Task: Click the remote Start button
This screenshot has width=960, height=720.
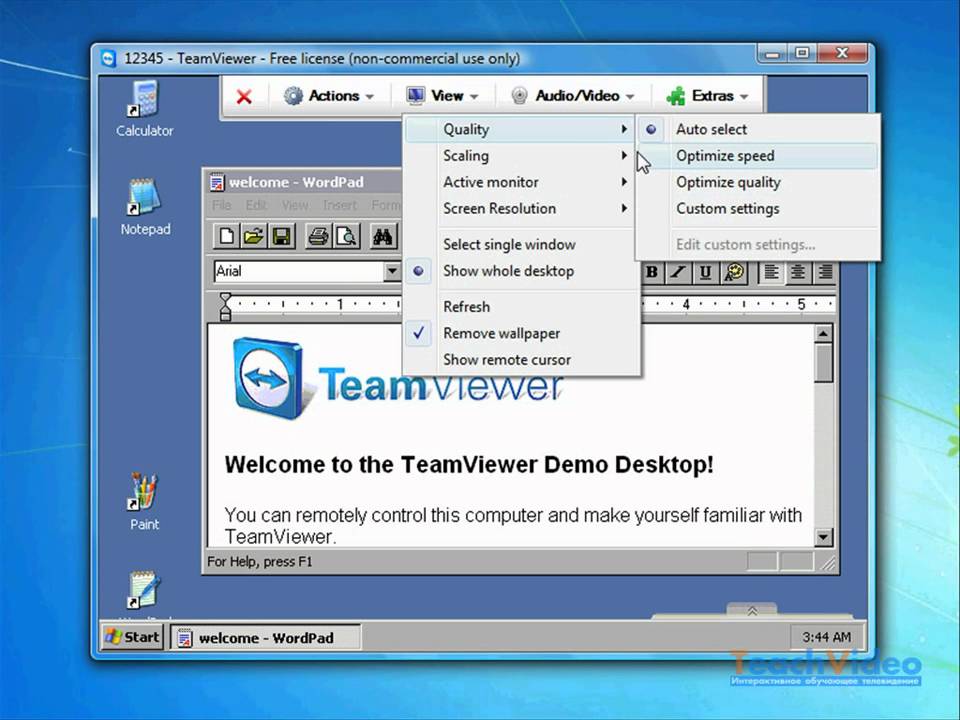Action: (x=133, y=637)
